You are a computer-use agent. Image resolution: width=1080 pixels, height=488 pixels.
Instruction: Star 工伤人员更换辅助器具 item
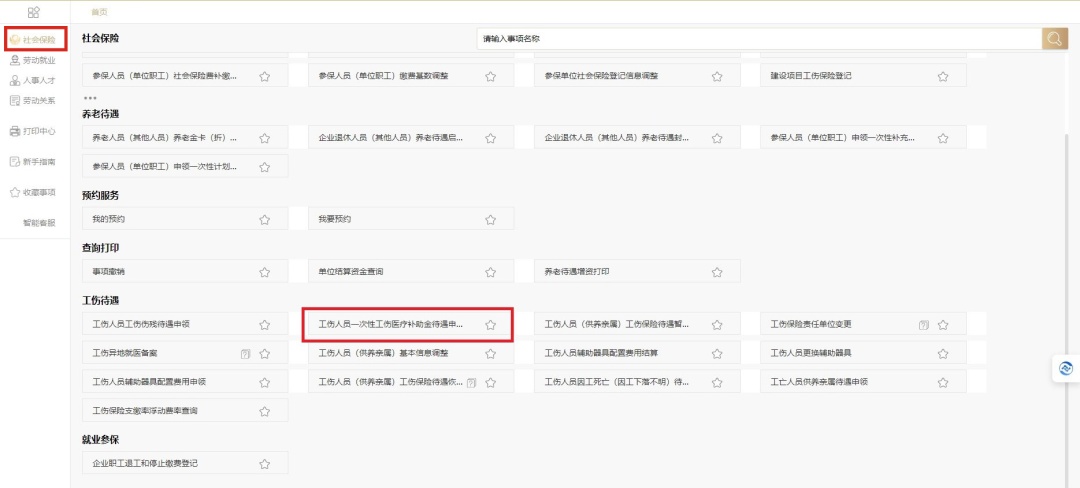coord(943,354)
